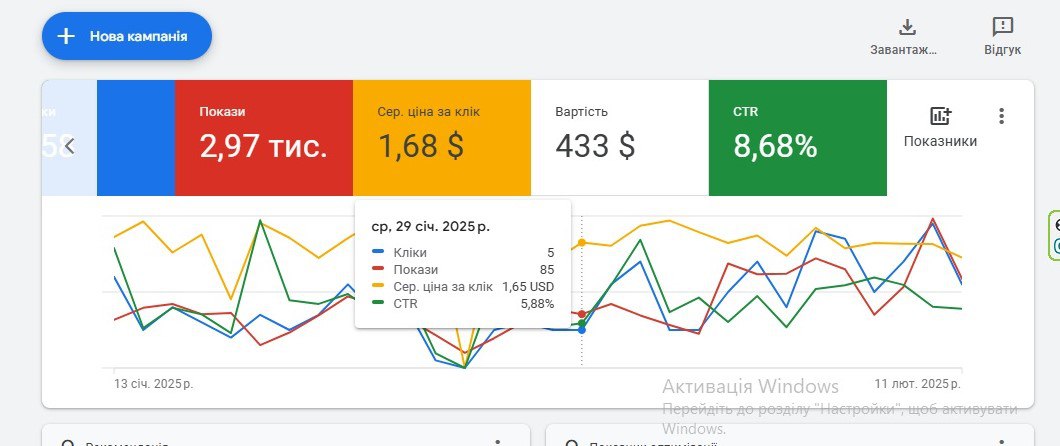The image size is (1060, 446).
Task: Click the lightbulb icon in bottom-left card
Action: [68, 443]
